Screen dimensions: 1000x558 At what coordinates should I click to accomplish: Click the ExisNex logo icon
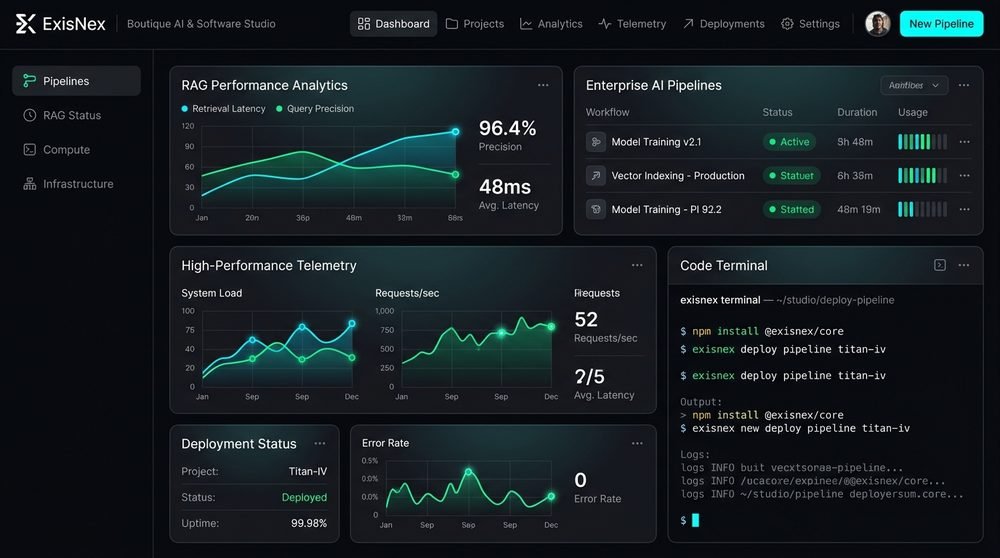[x=26, y=24]
